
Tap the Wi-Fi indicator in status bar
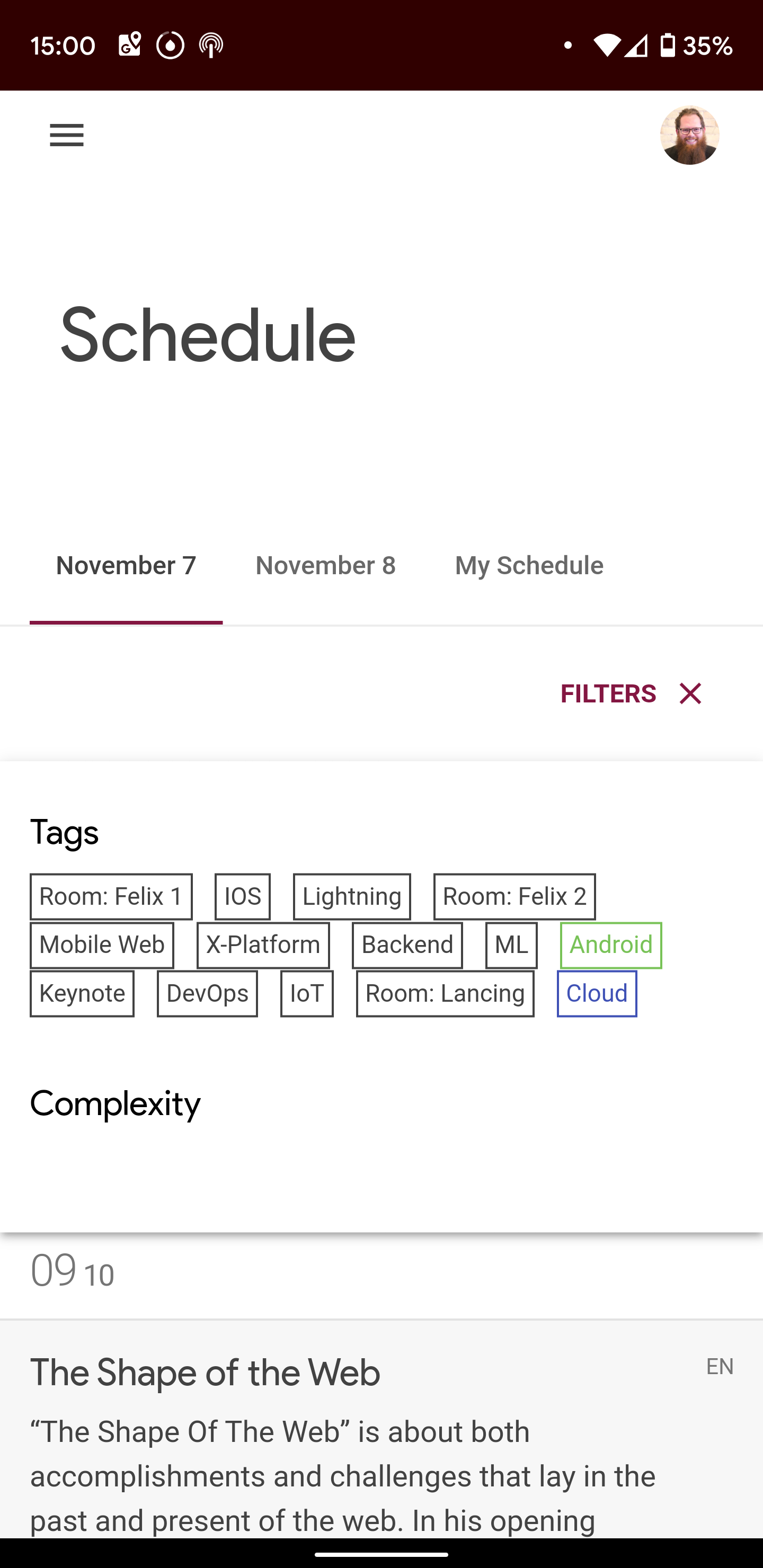(x=607, y=44)
